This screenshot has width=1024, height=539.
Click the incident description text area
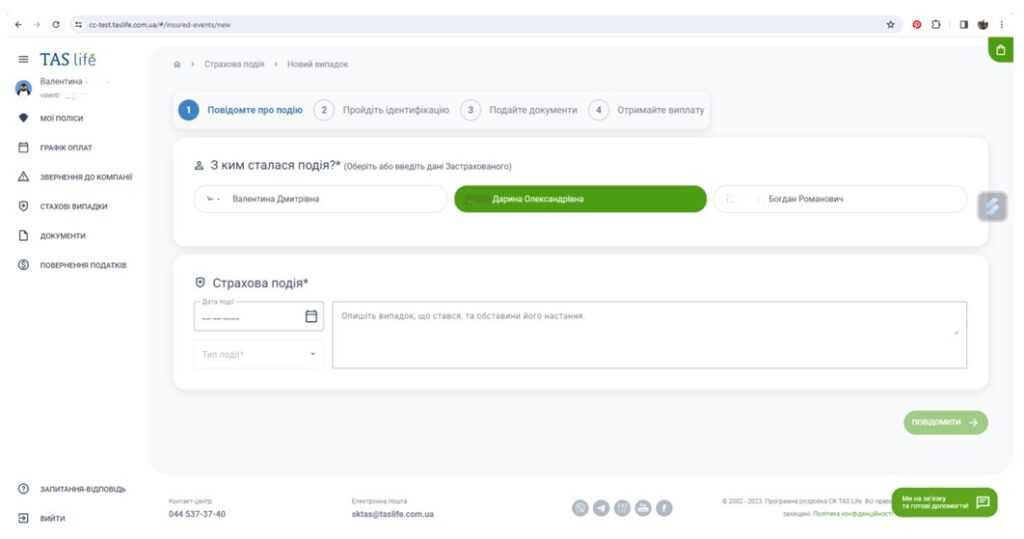(x=648, y=335)
